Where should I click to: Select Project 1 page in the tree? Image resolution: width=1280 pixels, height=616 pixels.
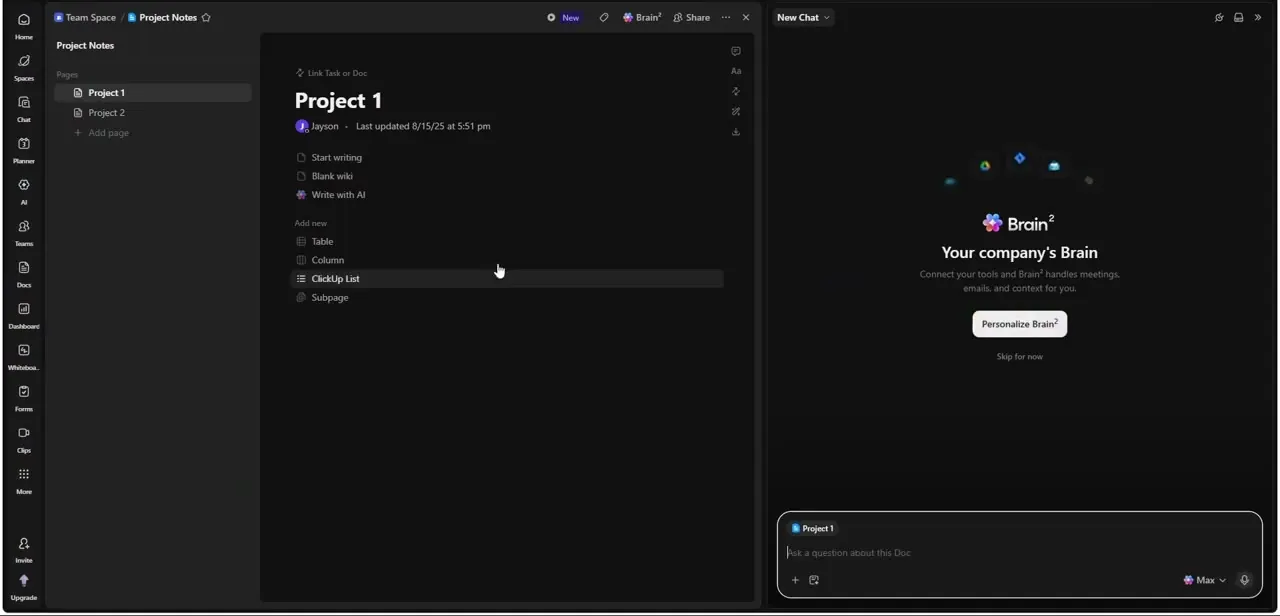[x=153, y=93]
